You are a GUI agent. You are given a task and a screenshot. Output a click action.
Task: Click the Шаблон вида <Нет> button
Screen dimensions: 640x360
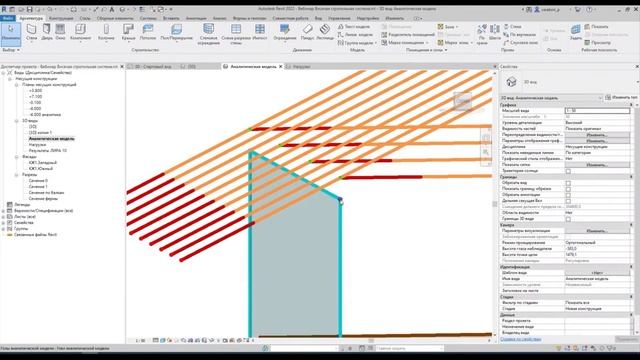click(x=597, y=273)
